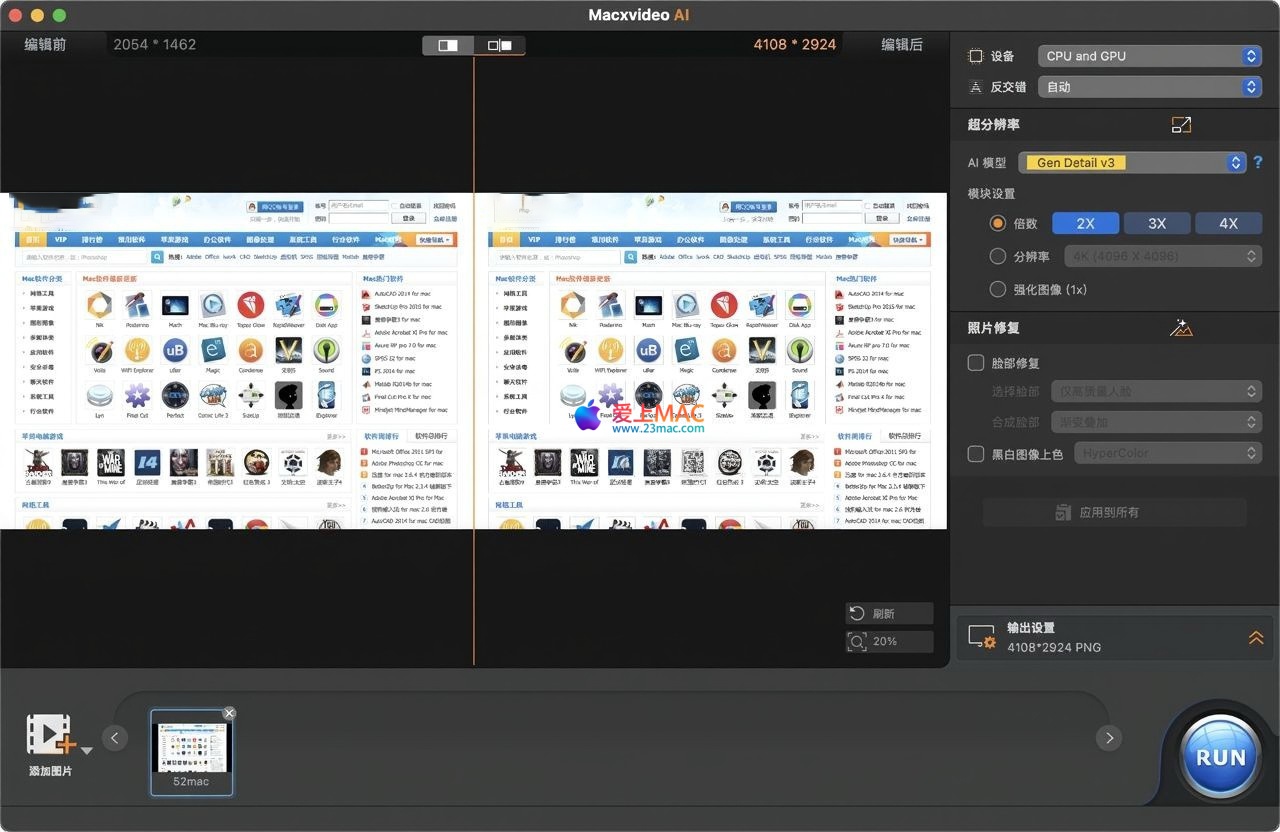Open AI model help question mark

click(x=1258, y=162)
